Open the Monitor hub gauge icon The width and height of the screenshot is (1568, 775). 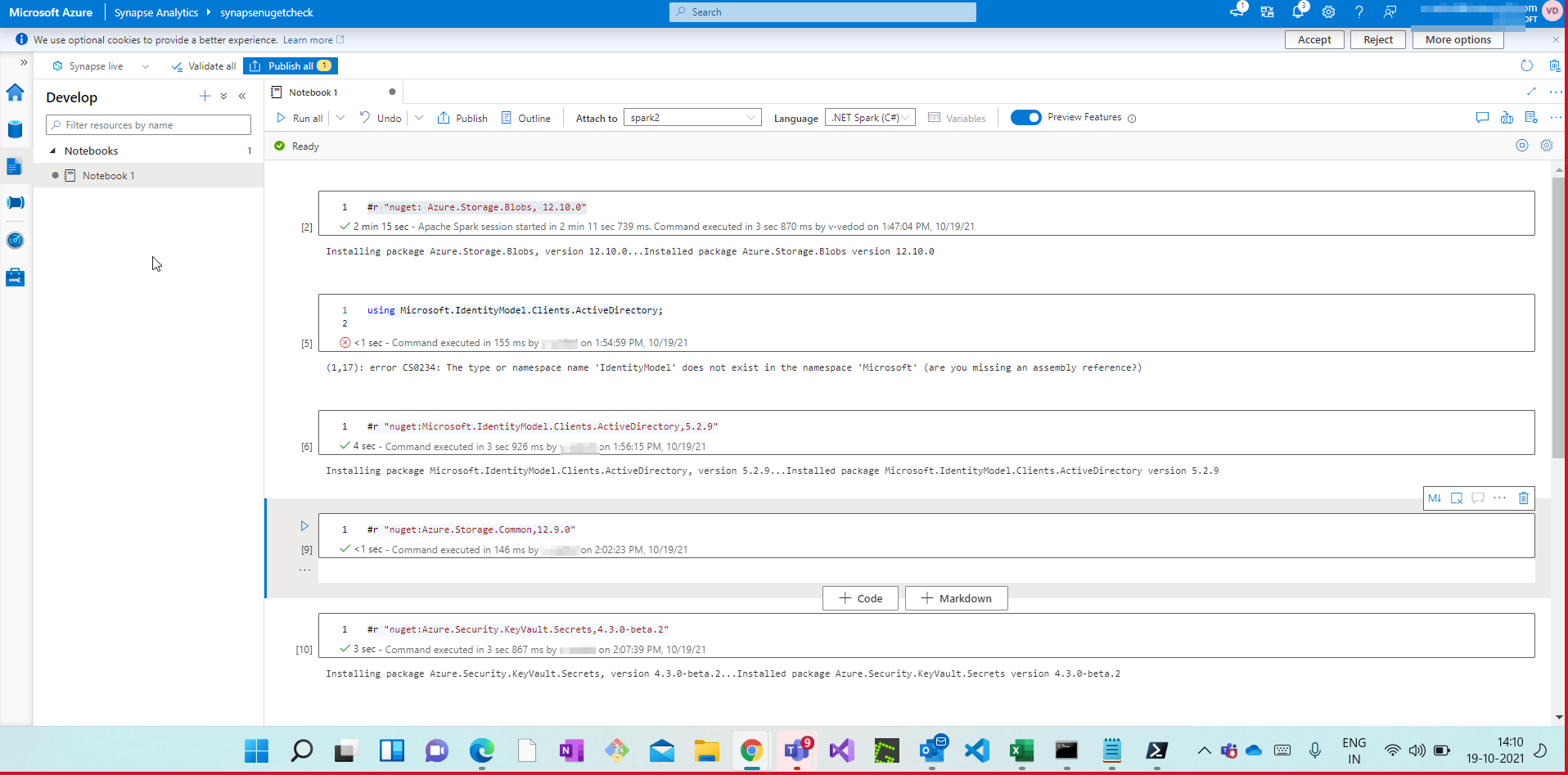click(x=15, y=241)
